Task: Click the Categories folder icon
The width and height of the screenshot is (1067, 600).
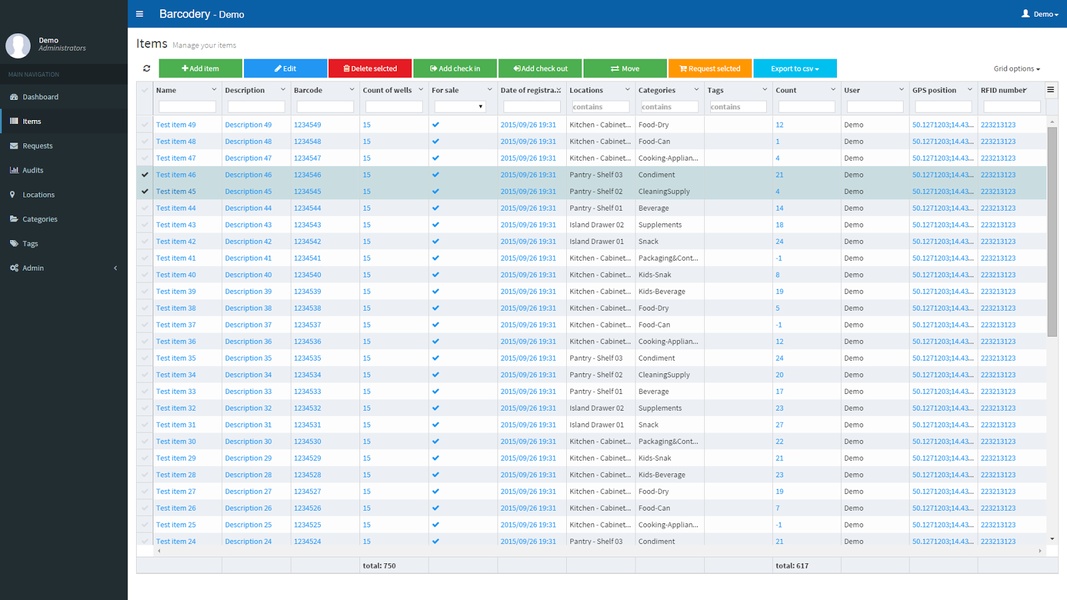Action: (x=14, y=219)
